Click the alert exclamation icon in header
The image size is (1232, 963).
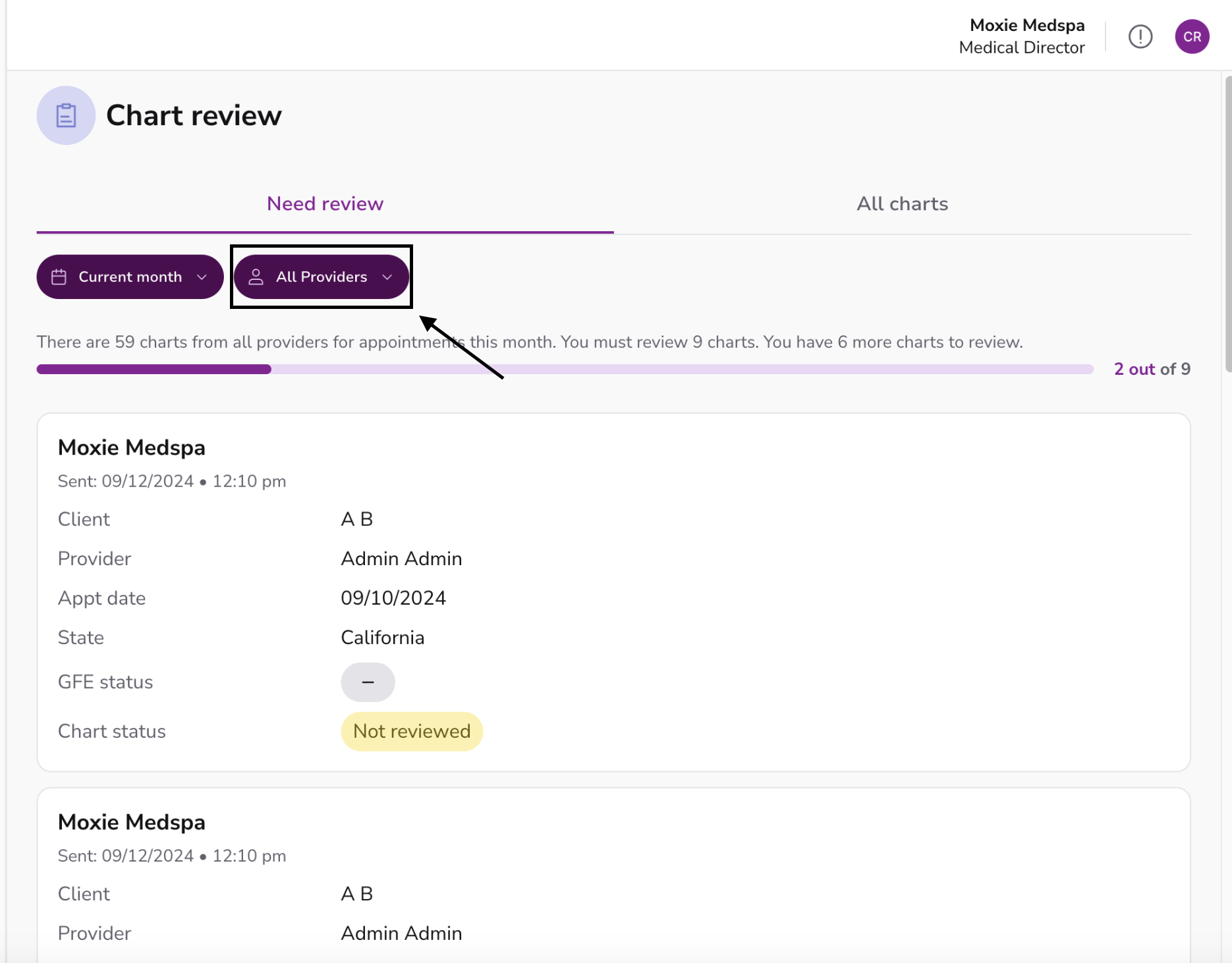(x=1140, y=36)
